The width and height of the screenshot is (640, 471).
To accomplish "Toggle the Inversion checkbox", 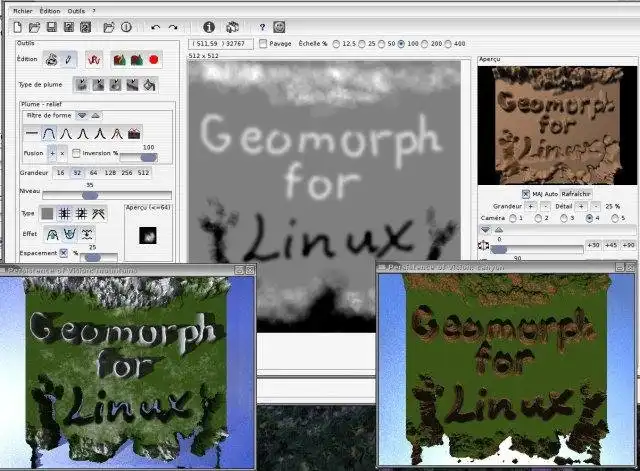I will pyautogui.click(x=76, y=153).
